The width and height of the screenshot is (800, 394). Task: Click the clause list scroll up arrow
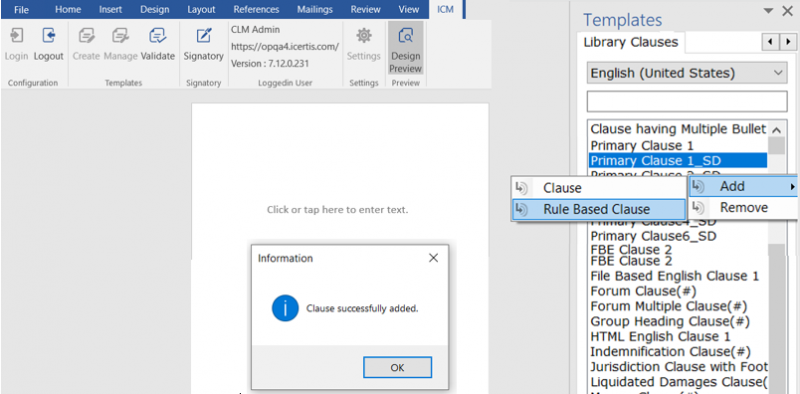tap(777, 130)
